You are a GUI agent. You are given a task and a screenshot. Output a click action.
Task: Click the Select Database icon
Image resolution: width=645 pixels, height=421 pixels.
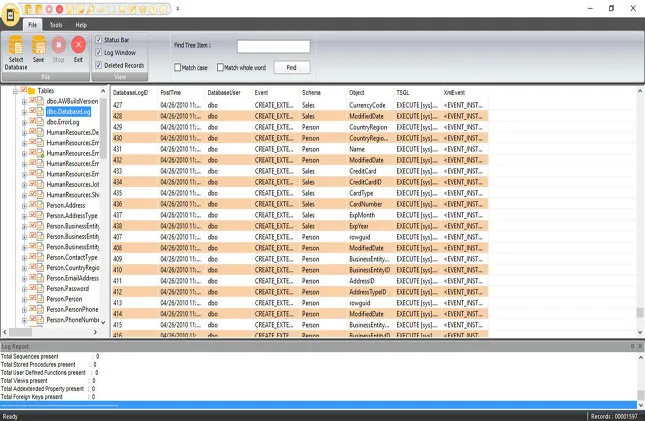16,45
